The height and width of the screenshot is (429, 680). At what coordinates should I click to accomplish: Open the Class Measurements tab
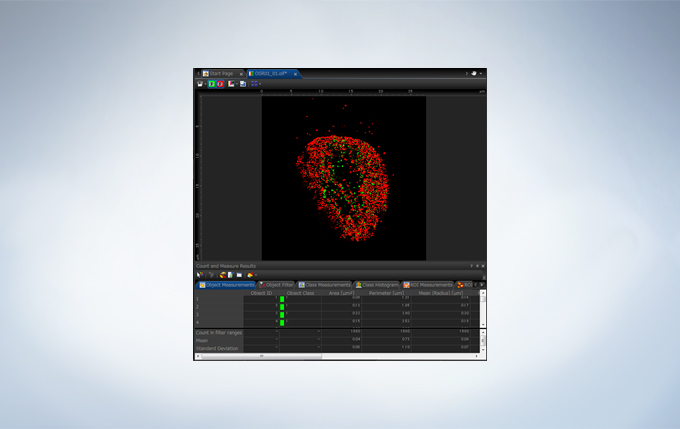326,285
